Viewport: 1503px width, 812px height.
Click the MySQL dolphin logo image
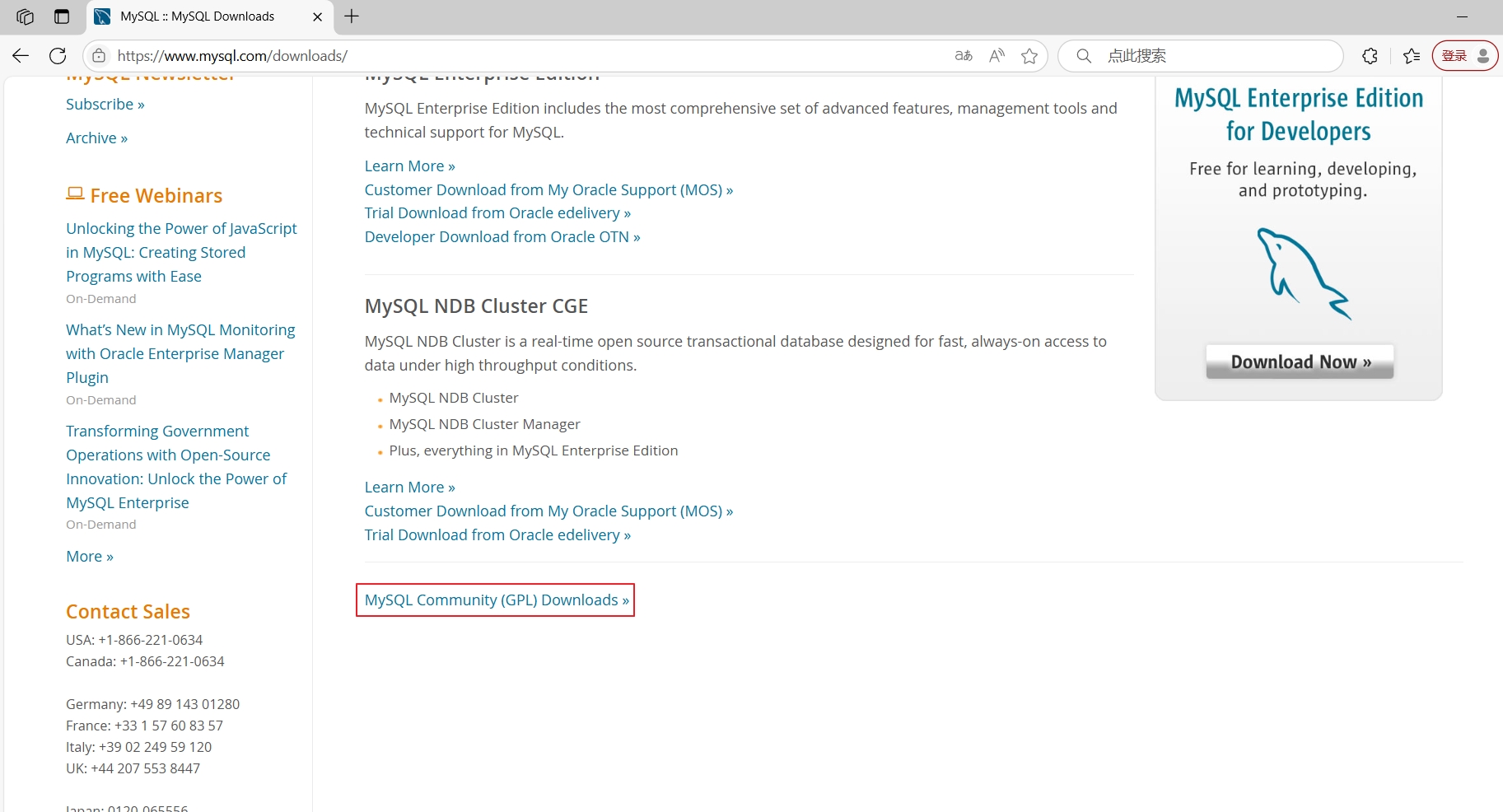[x=1304, y=273]
